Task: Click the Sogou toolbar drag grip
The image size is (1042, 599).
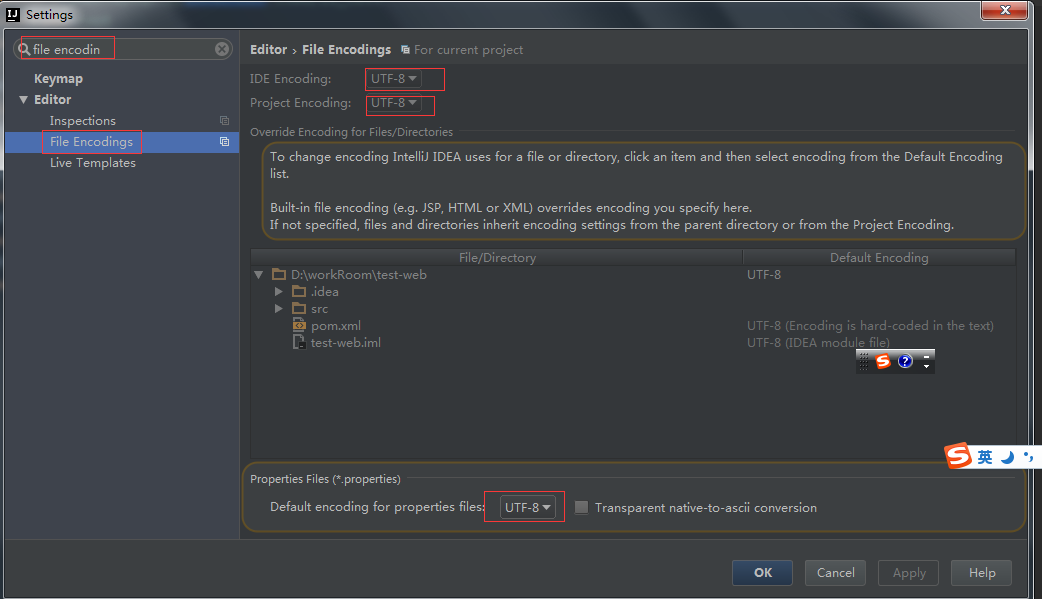Action: 864,362
